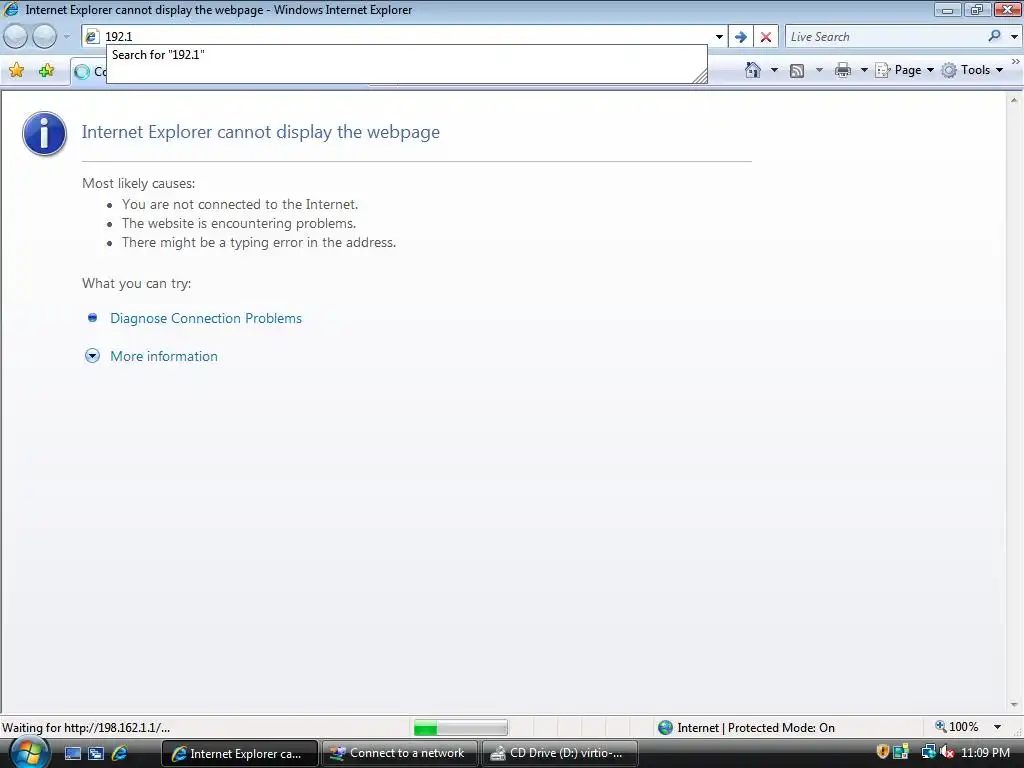Click the Go arrow next to address bar
Image resolution: width=1024 pixels, height=768 pixels.
coord(741,37)
